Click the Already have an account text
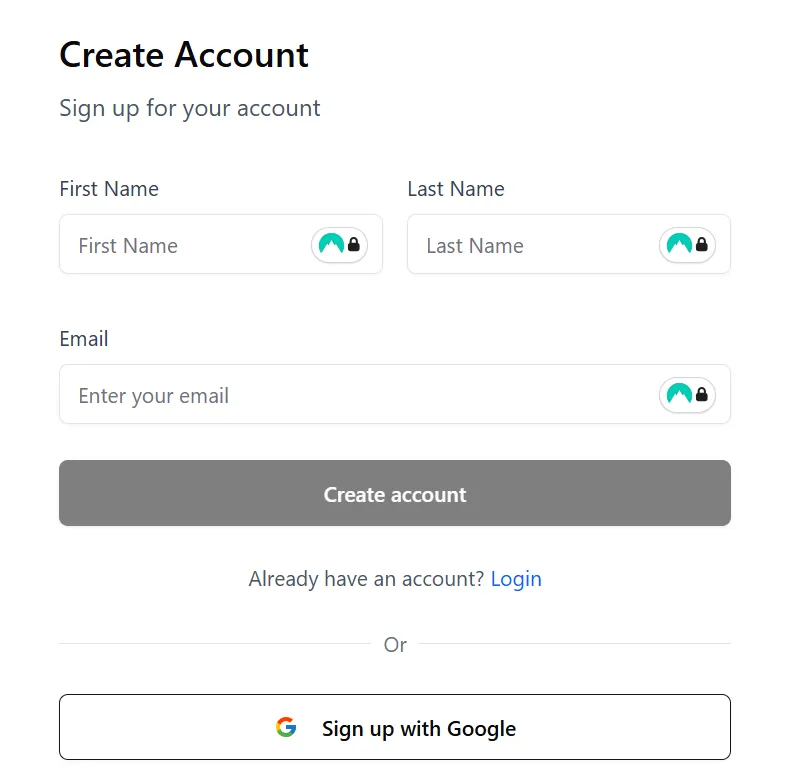The height and width of the screenshot is (781, 786). (x=366, y=579)
